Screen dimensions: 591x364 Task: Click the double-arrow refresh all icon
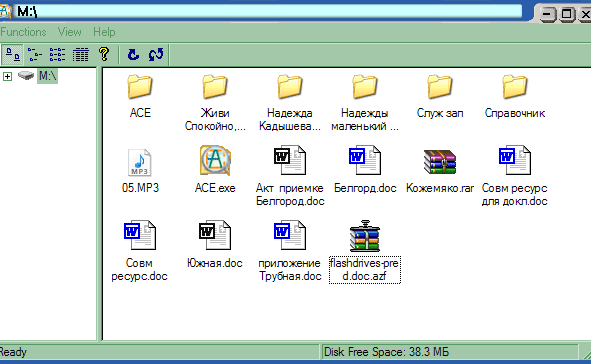point(156,55)
